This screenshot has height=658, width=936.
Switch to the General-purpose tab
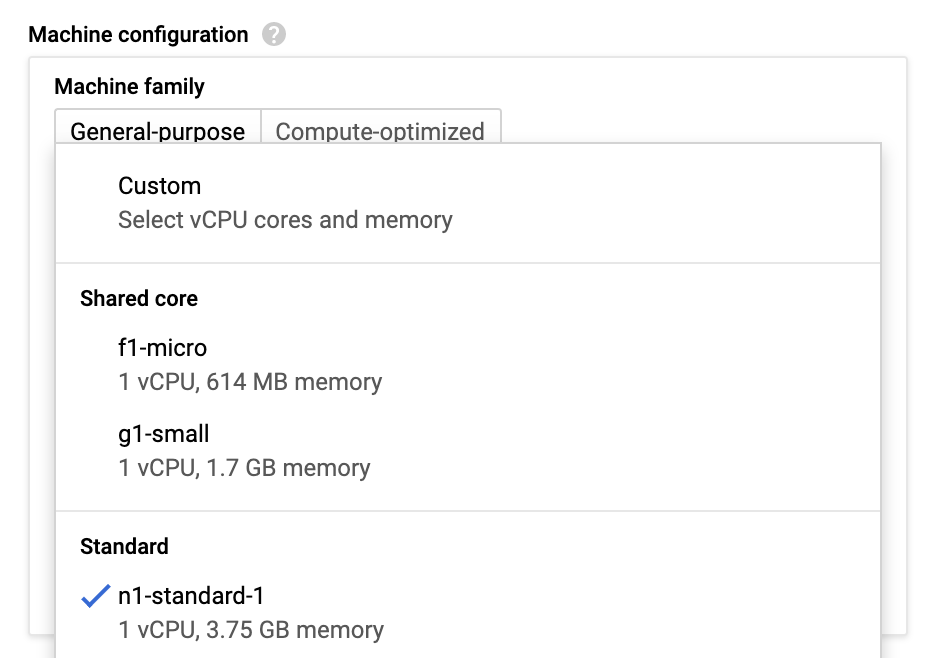158,131
